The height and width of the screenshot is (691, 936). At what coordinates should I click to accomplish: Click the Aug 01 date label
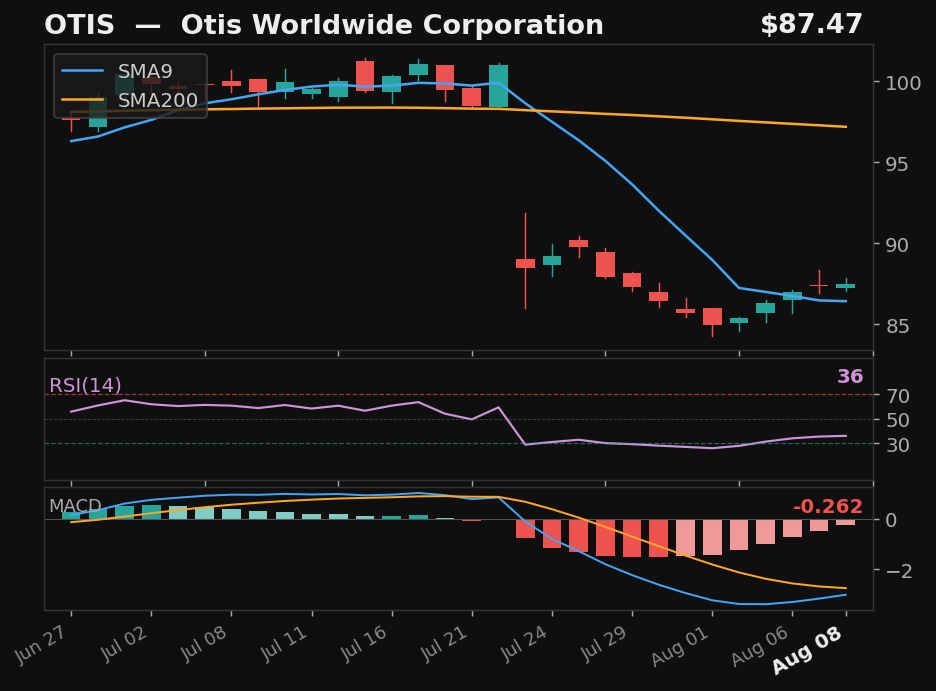click(681, 646)
